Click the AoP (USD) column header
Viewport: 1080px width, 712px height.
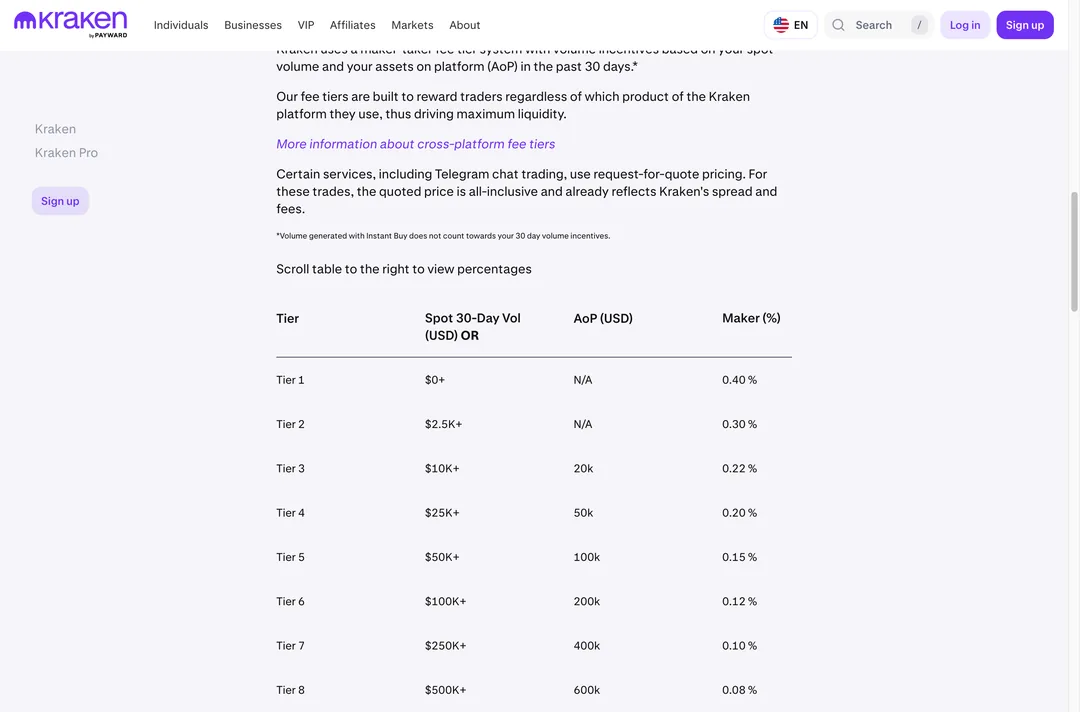click(603, 318)
